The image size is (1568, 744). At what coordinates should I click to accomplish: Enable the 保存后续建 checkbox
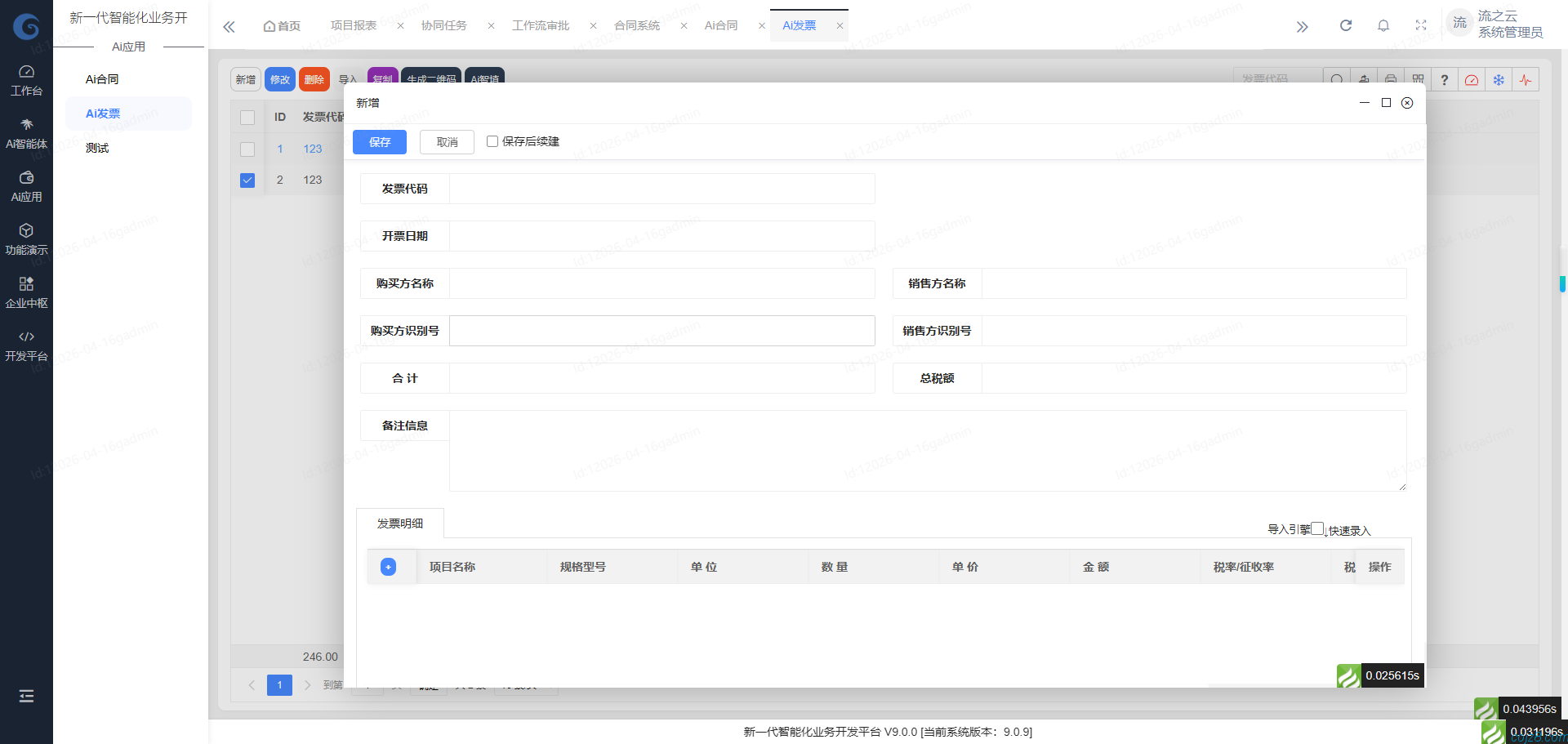coord(492,141)
